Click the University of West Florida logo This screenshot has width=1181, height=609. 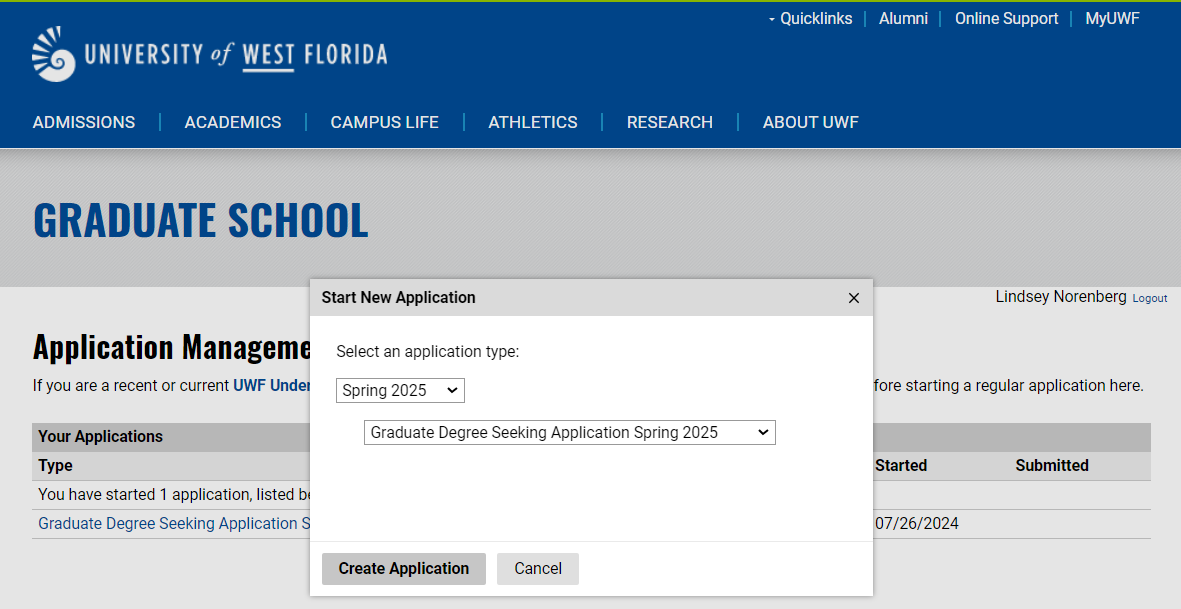(x=209, y=54)
